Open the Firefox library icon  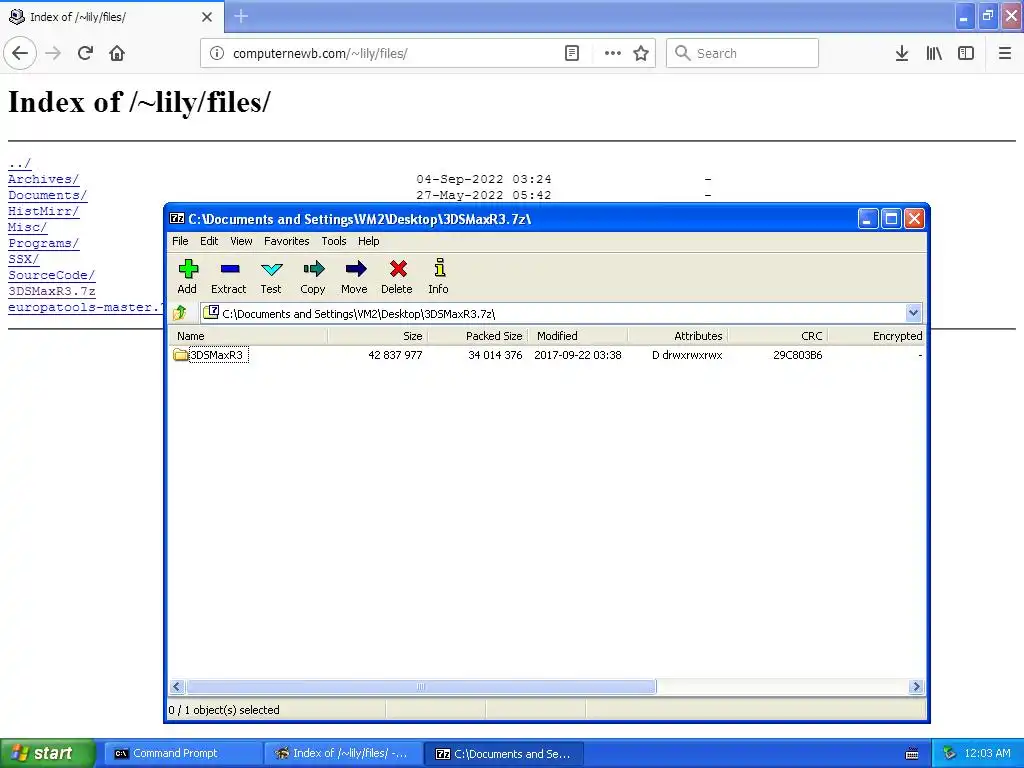pos(934,53)
